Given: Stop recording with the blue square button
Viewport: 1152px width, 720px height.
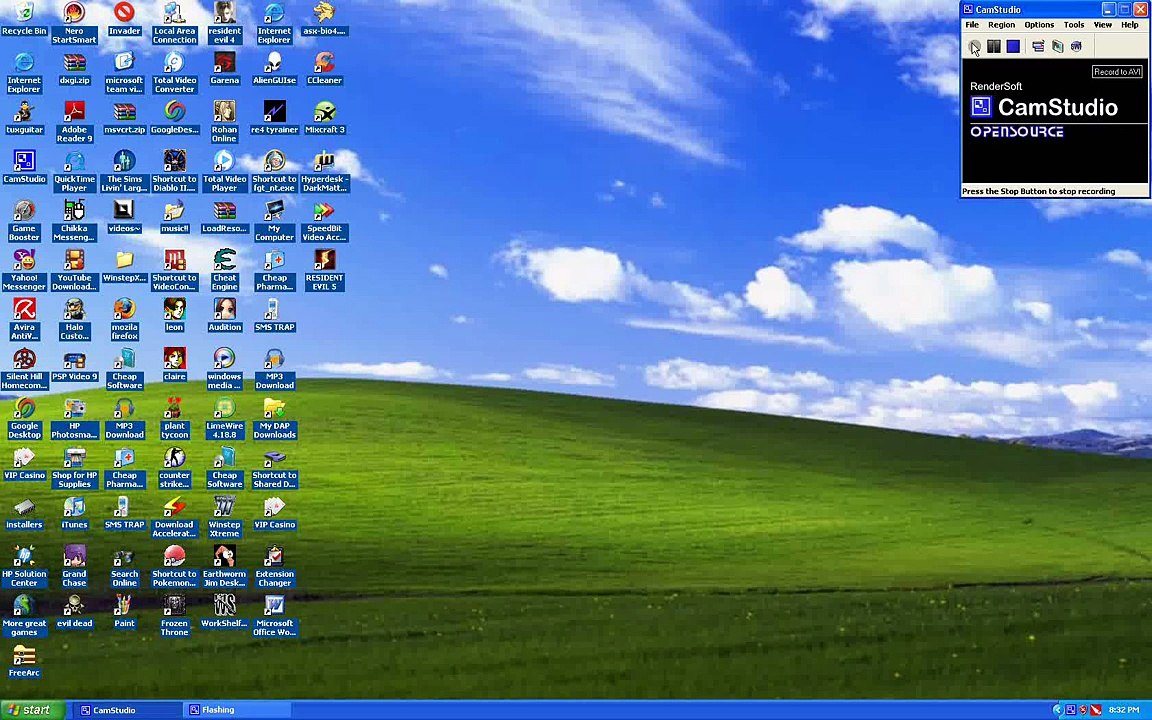Looking at the screenshot, I should [x=1013, y=46].
